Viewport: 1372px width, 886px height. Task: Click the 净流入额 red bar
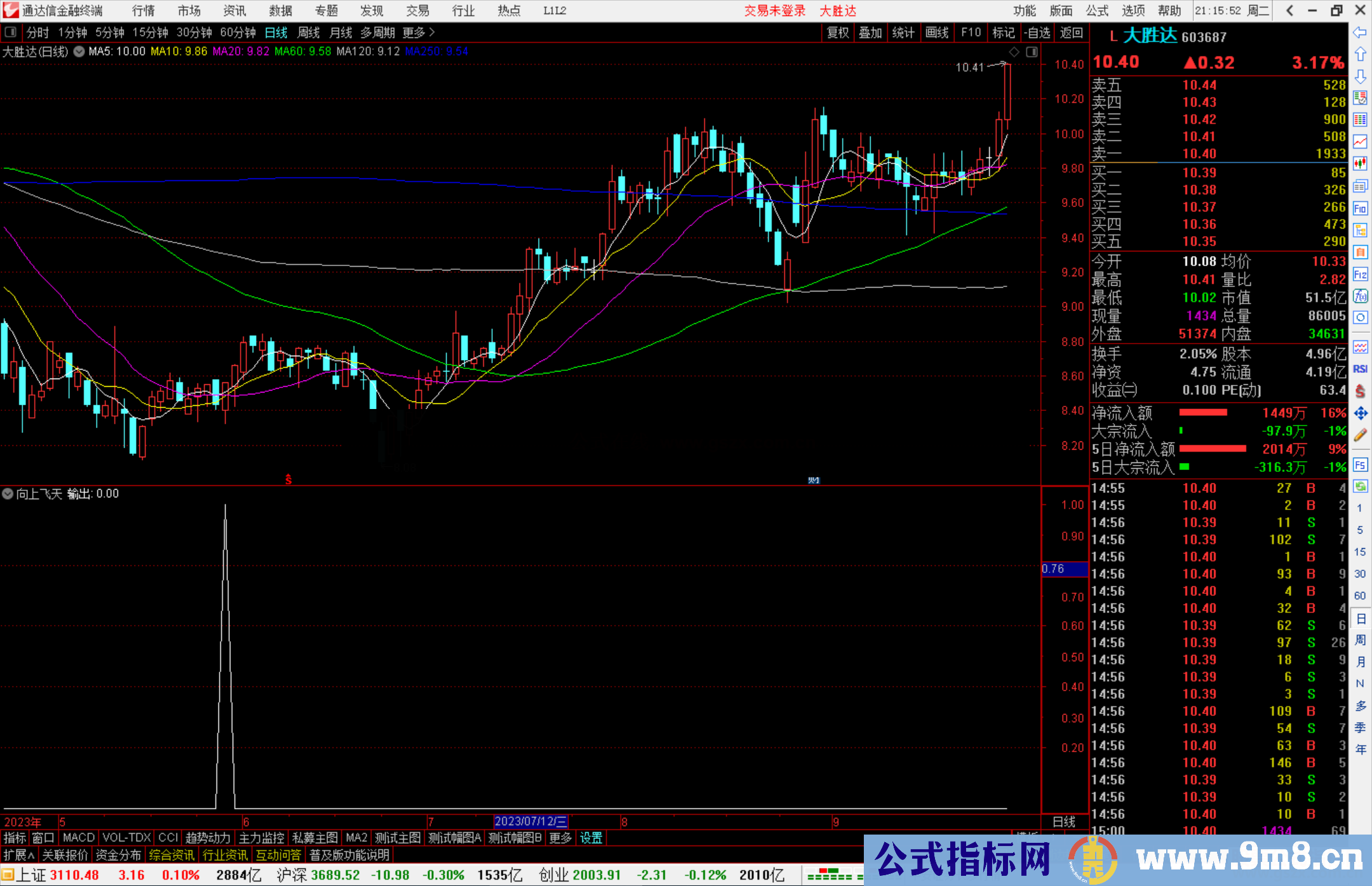[x=1203, y=413]
